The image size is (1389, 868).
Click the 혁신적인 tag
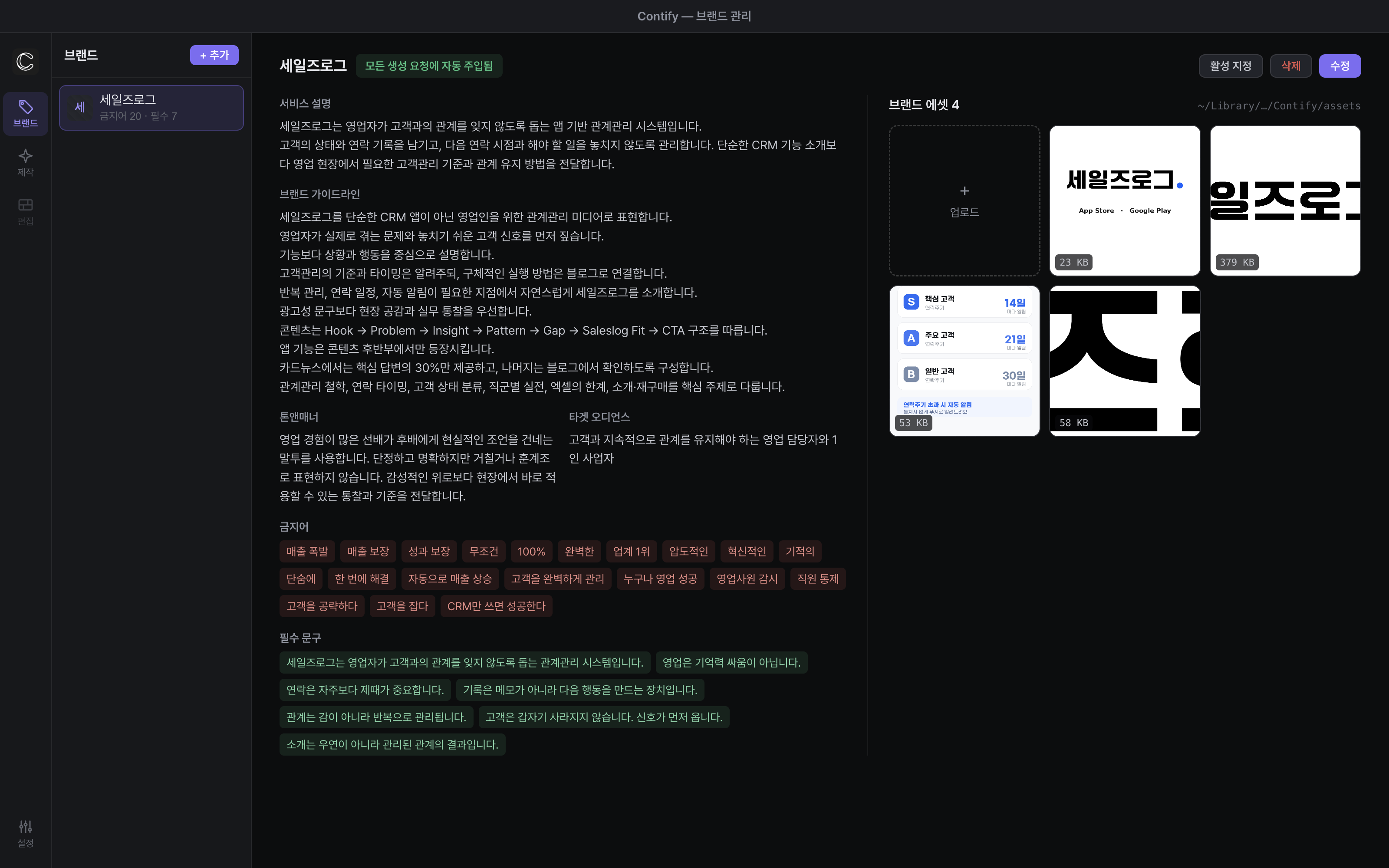pyautogui.click(x=747, y=551)
